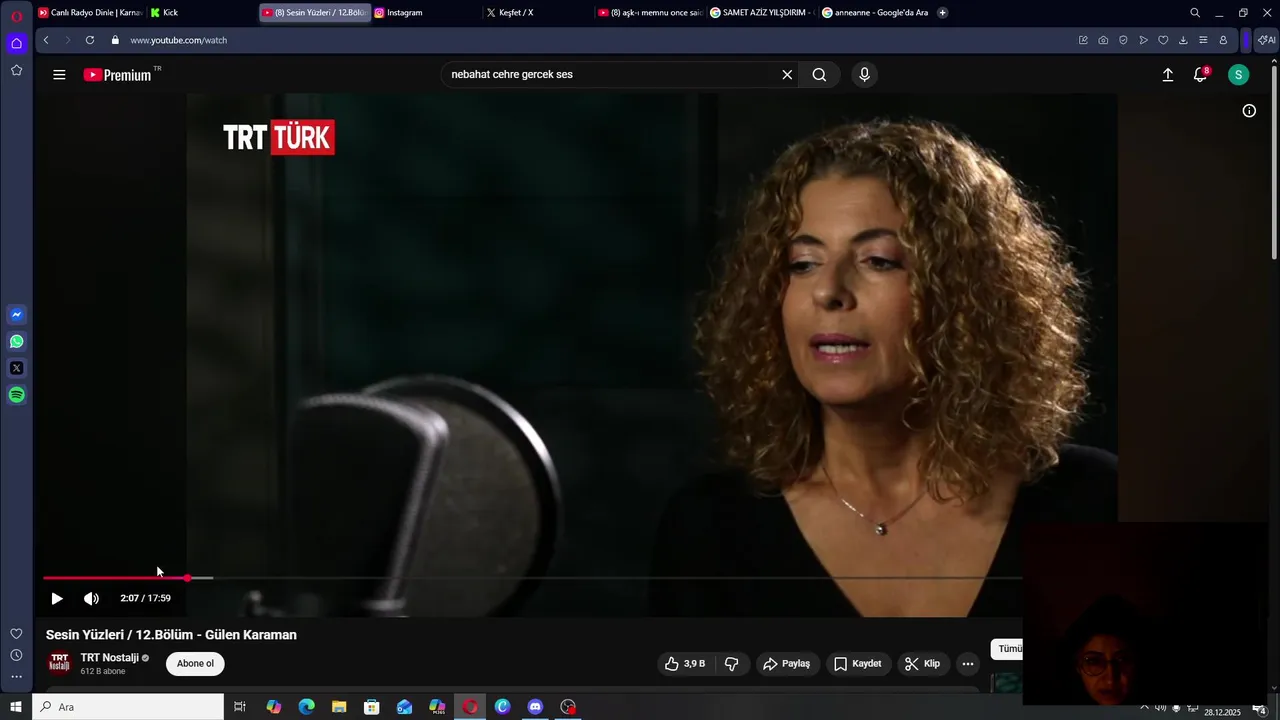1280x720 pixels.
Task: Show video info card icon
Action: [1249, 111]
